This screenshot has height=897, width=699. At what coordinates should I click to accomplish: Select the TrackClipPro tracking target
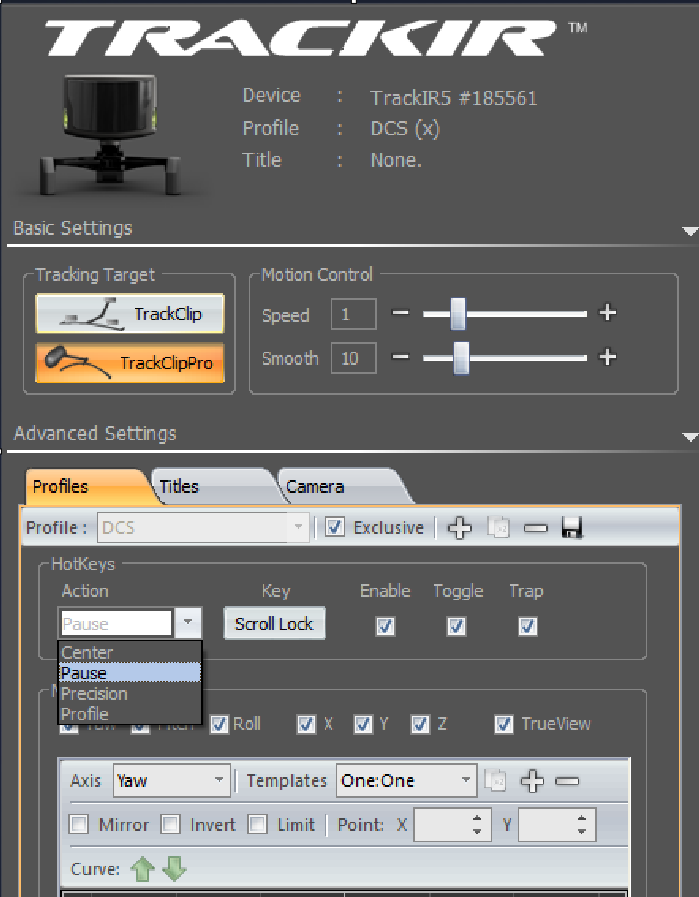(x=130, y=363)
